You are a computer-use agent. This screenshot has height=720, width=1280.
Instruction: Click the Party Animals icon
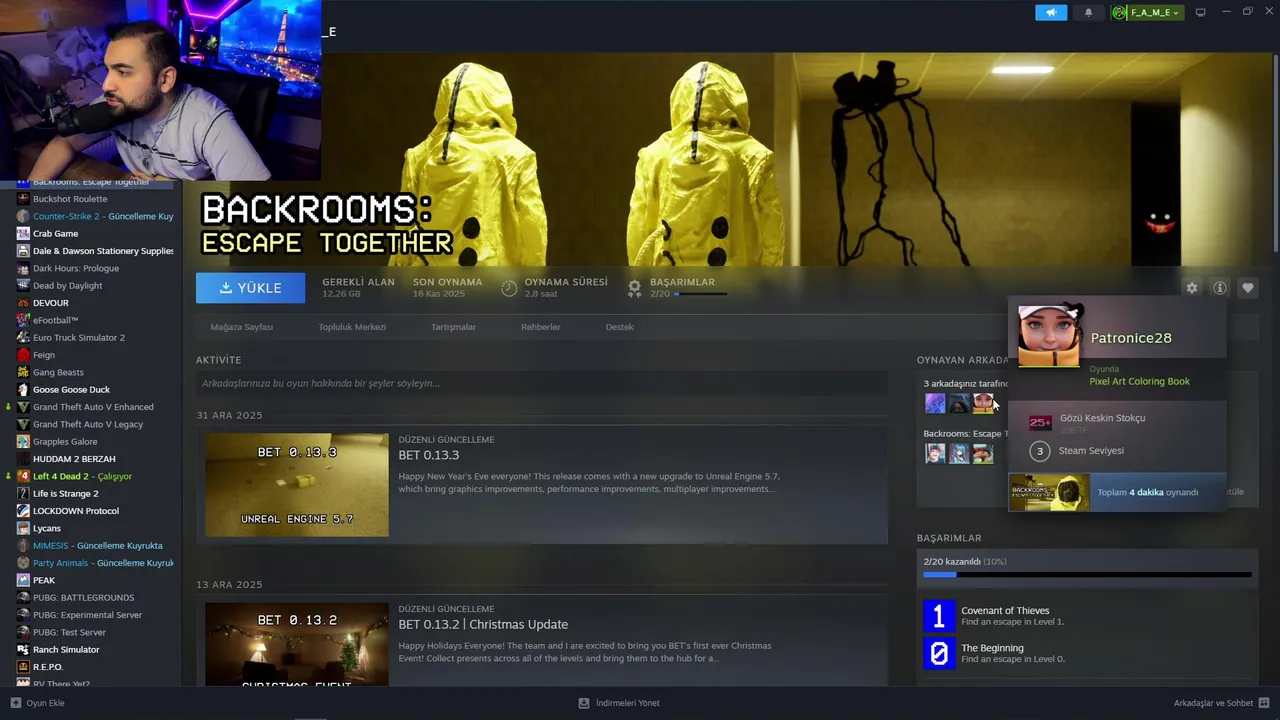pos(23,563)
